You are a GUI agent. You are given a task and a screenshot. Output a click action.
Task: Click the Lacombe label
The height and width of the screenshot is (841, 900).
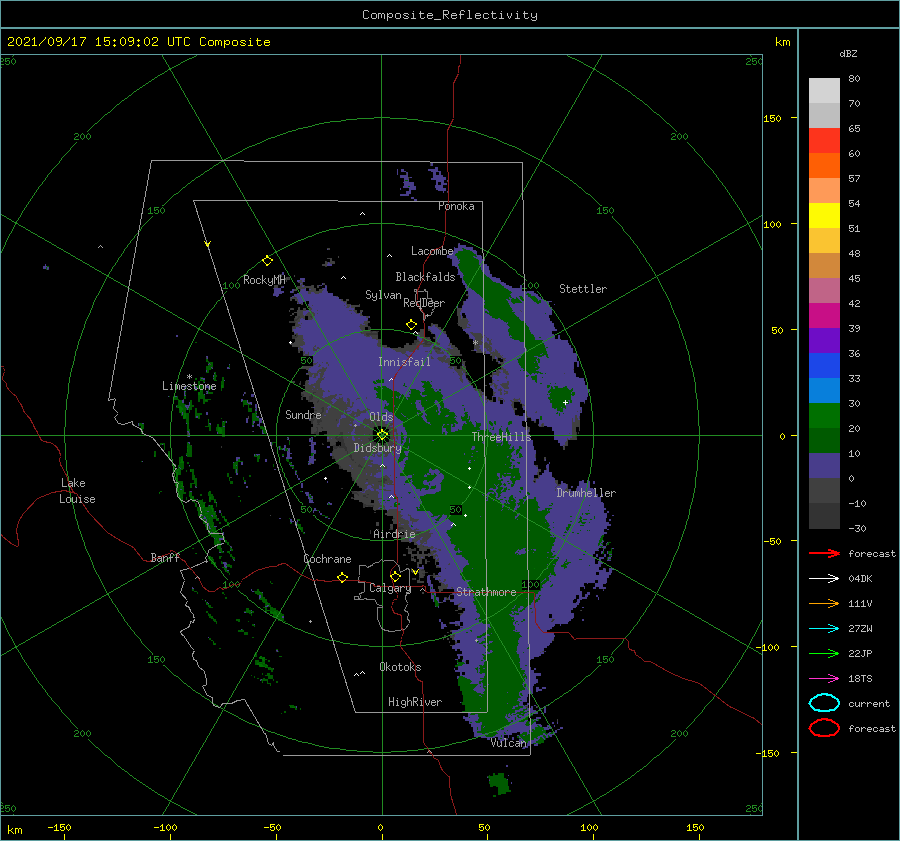pos(432,251)
